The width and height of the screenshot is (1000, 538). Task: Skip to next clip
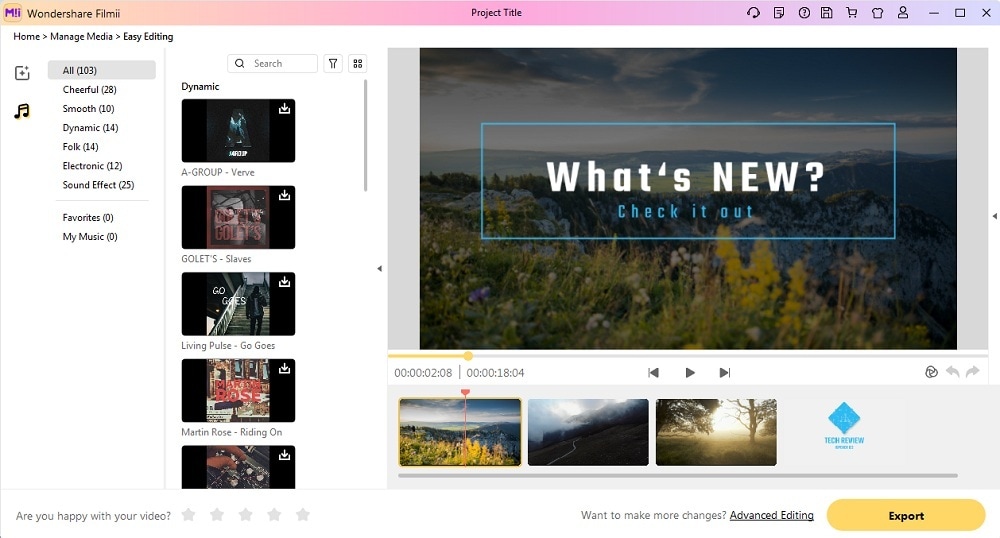724,373
